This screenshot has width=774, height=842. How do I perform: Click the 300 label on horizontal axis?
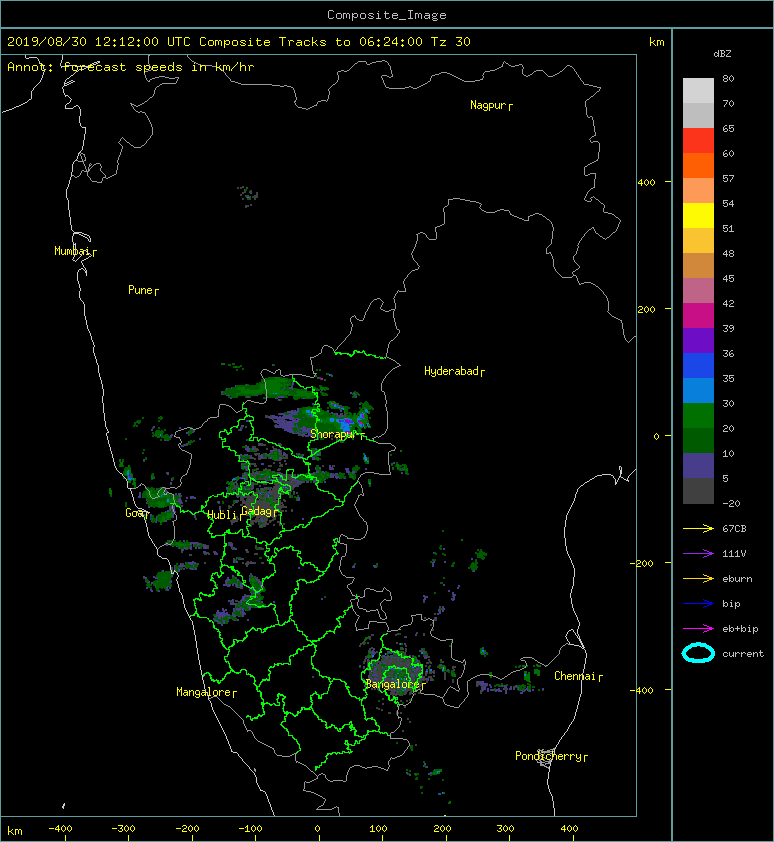pos(505,829)
